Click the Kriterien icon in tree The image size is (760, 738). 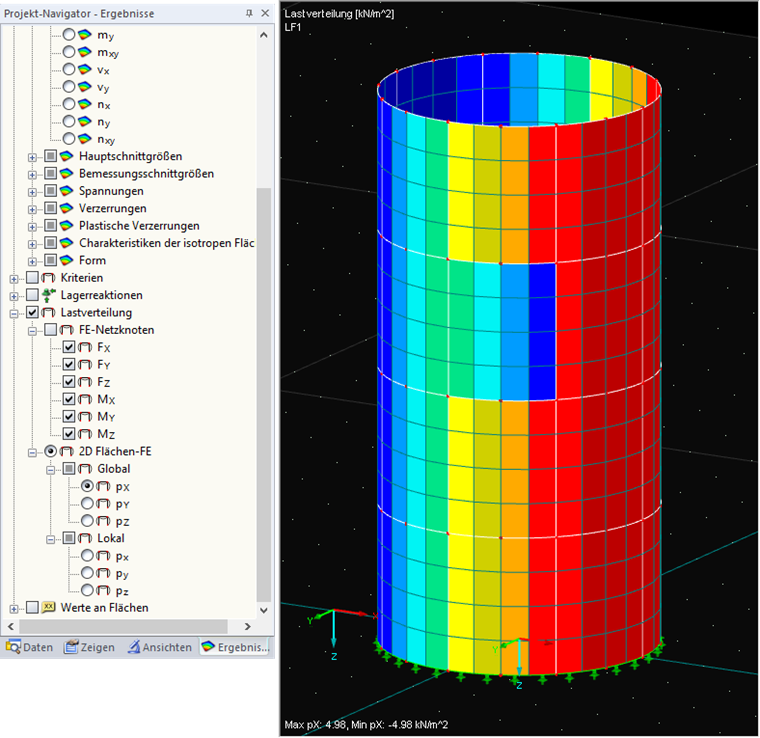coord(50,277)
